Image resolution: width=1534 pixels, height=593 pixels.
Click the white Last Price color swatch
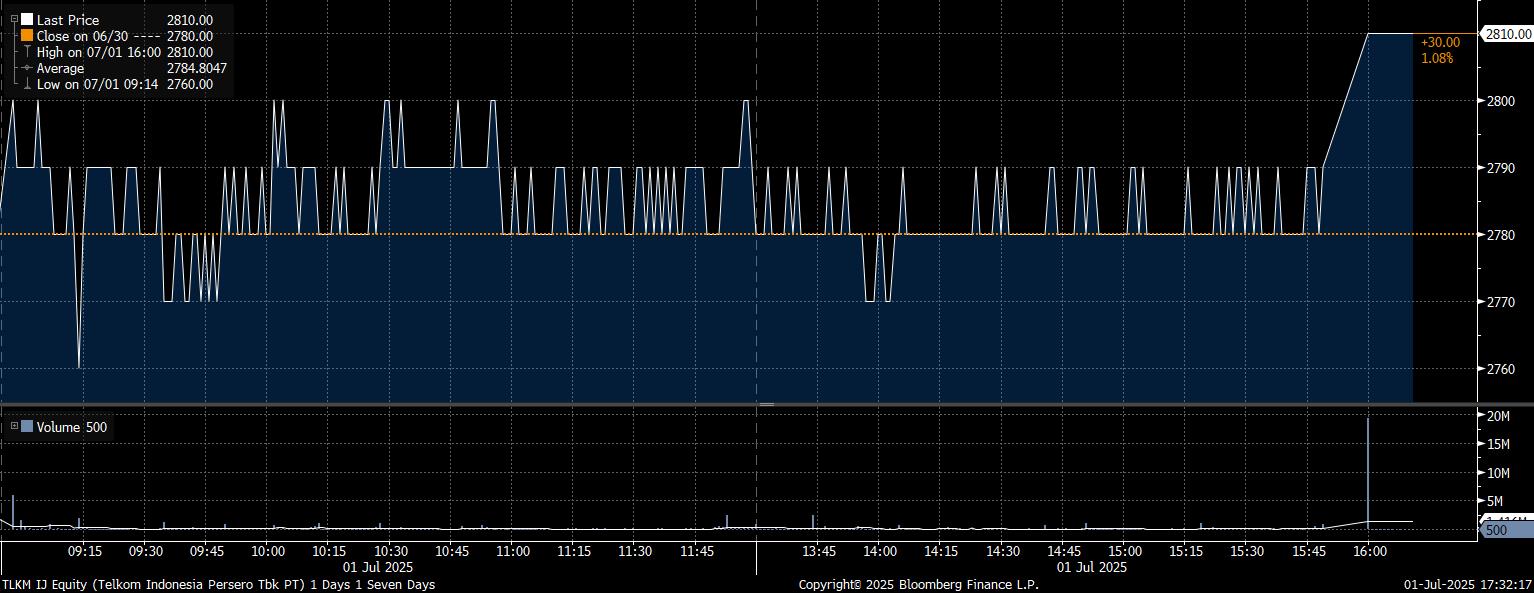tap(27, 20)
